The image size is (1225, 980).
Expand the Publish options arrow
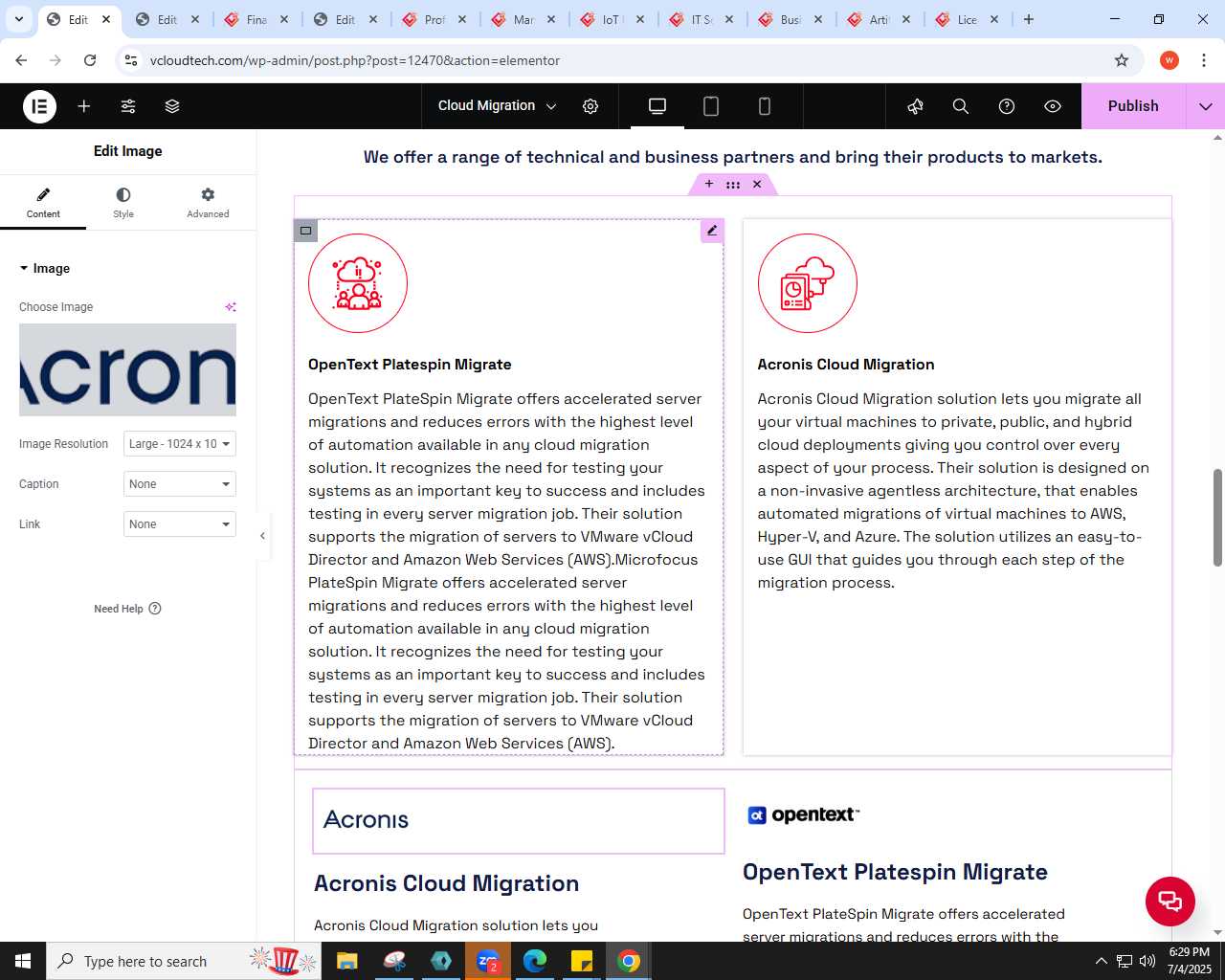click(1206, 106)
